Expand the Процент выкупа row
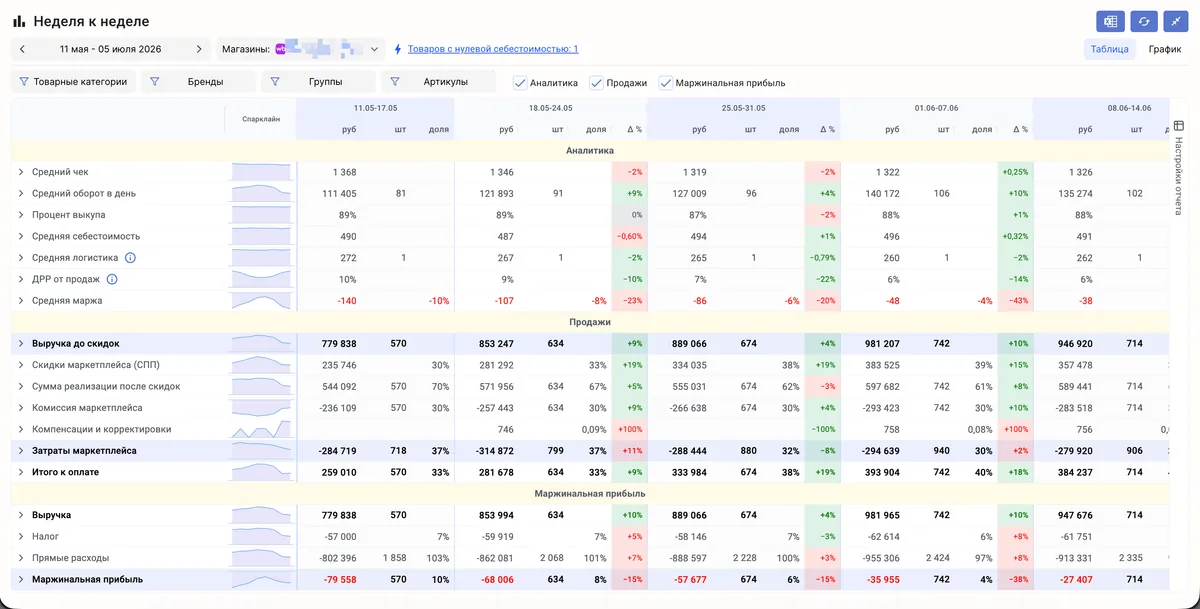Viewport: 1200px width, 609px height. (20, 215)
